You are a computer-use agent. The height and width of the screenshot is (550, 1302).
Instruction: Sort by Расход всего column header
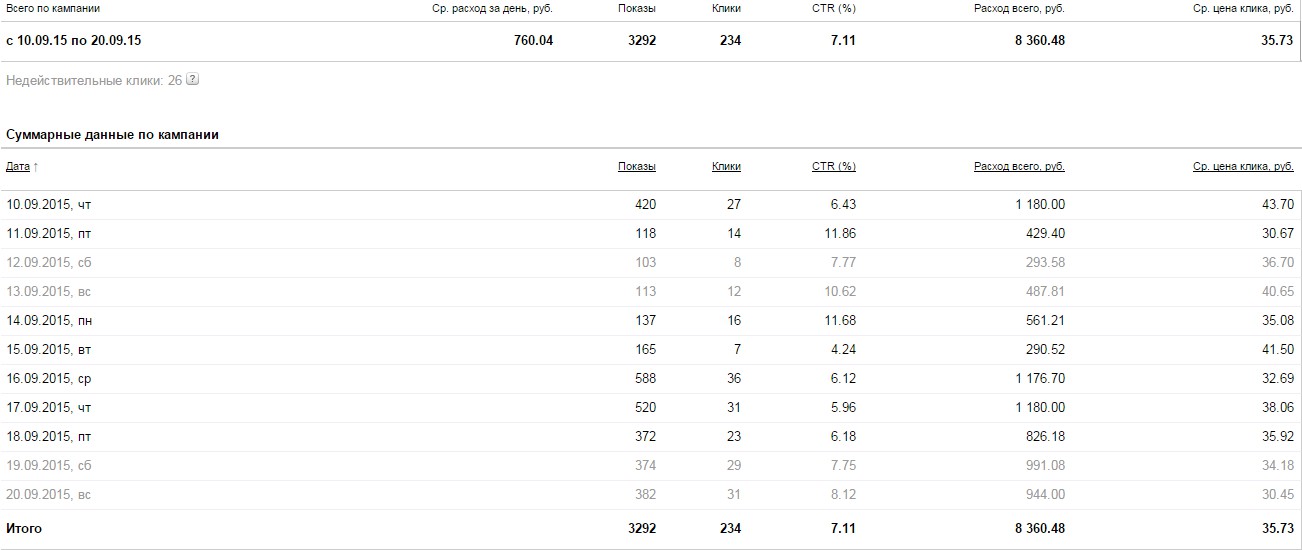[x=1019, y=166]
